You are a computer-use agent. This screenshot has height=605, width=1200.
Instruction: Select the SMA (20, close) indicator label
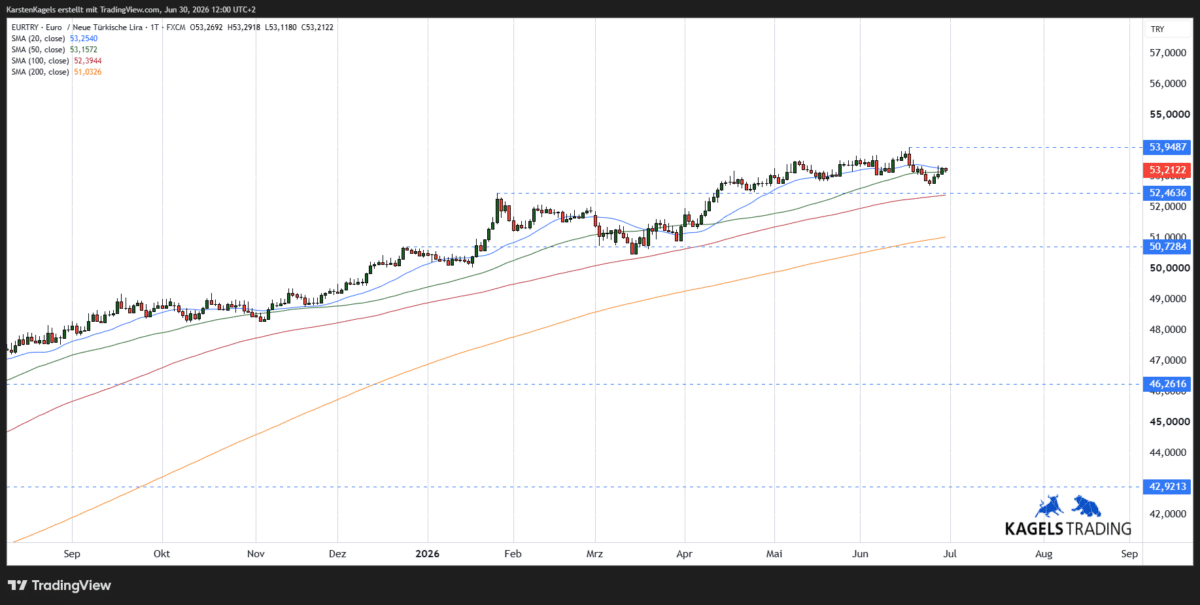tap(37, 38)
